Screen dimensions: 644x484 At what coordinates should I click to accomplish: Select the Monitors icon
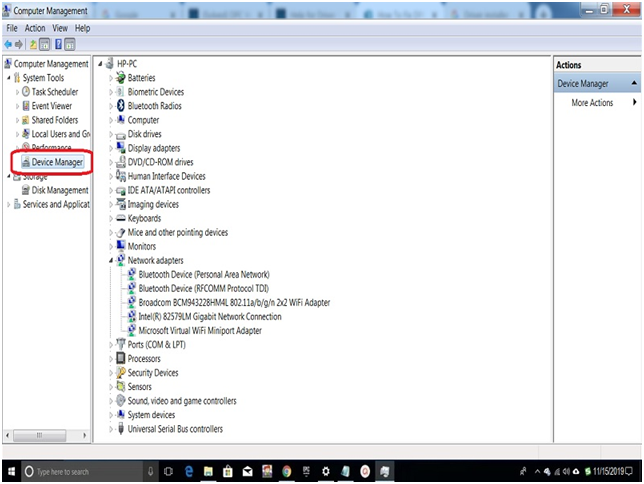120,246
